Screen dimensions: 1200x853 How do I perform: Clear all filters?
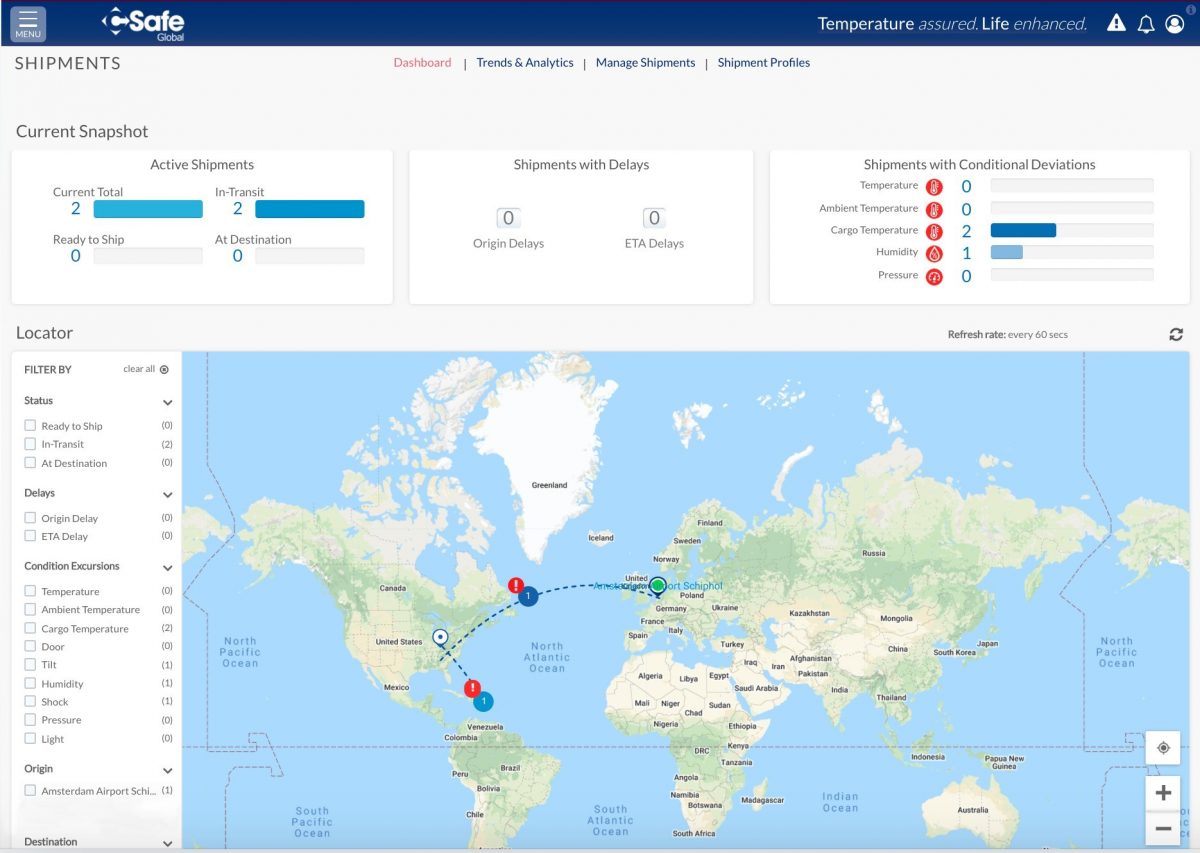click(139, 369)
